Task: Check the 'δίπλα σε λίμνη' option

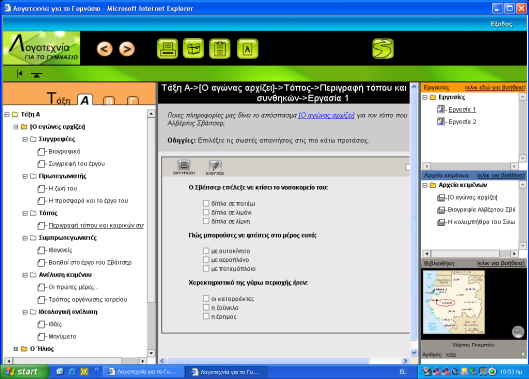Action: pos(206,221)
